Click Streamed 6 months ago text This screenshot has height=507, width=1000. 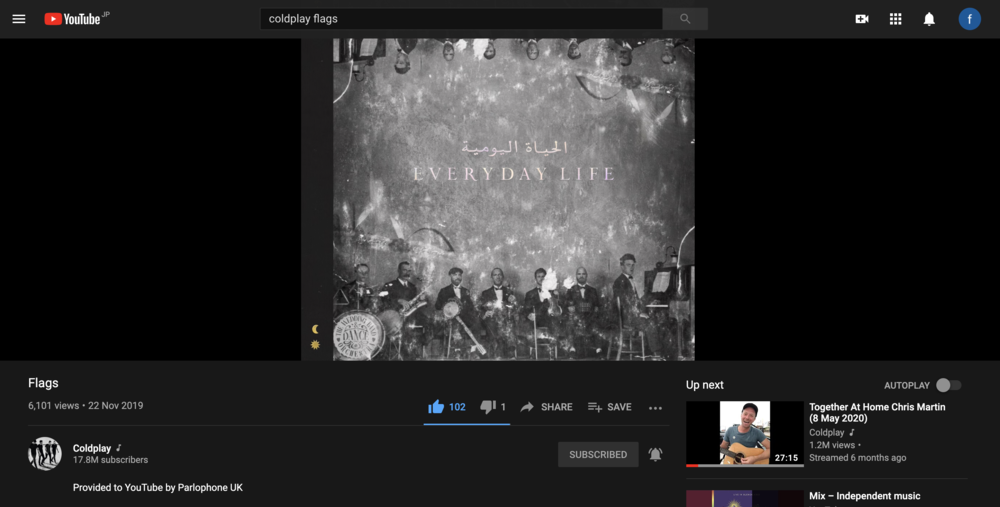[x=858, y=458]
